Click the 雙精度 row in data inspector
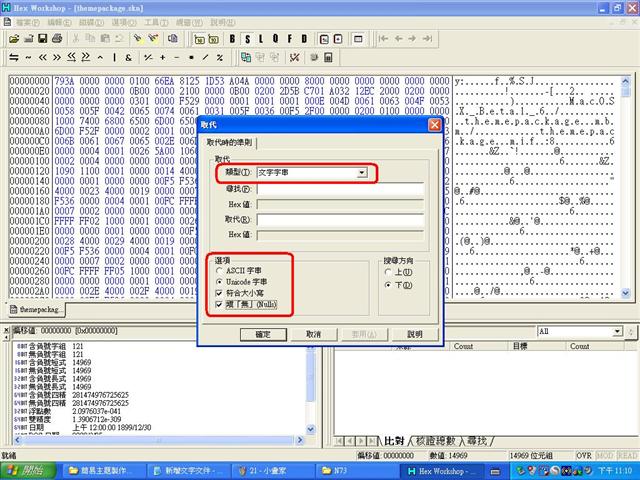640x480 pixels. point(66,419)
